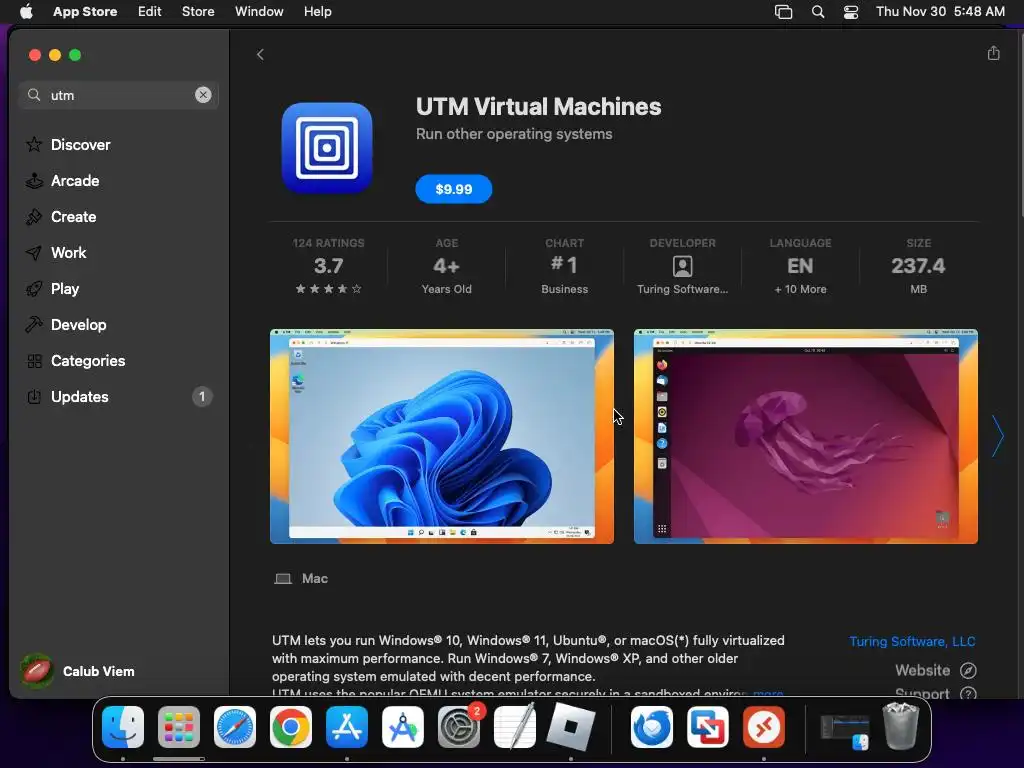Click the Discover star icon
The height and width of the screenshot is (768, 1024).
34,144
